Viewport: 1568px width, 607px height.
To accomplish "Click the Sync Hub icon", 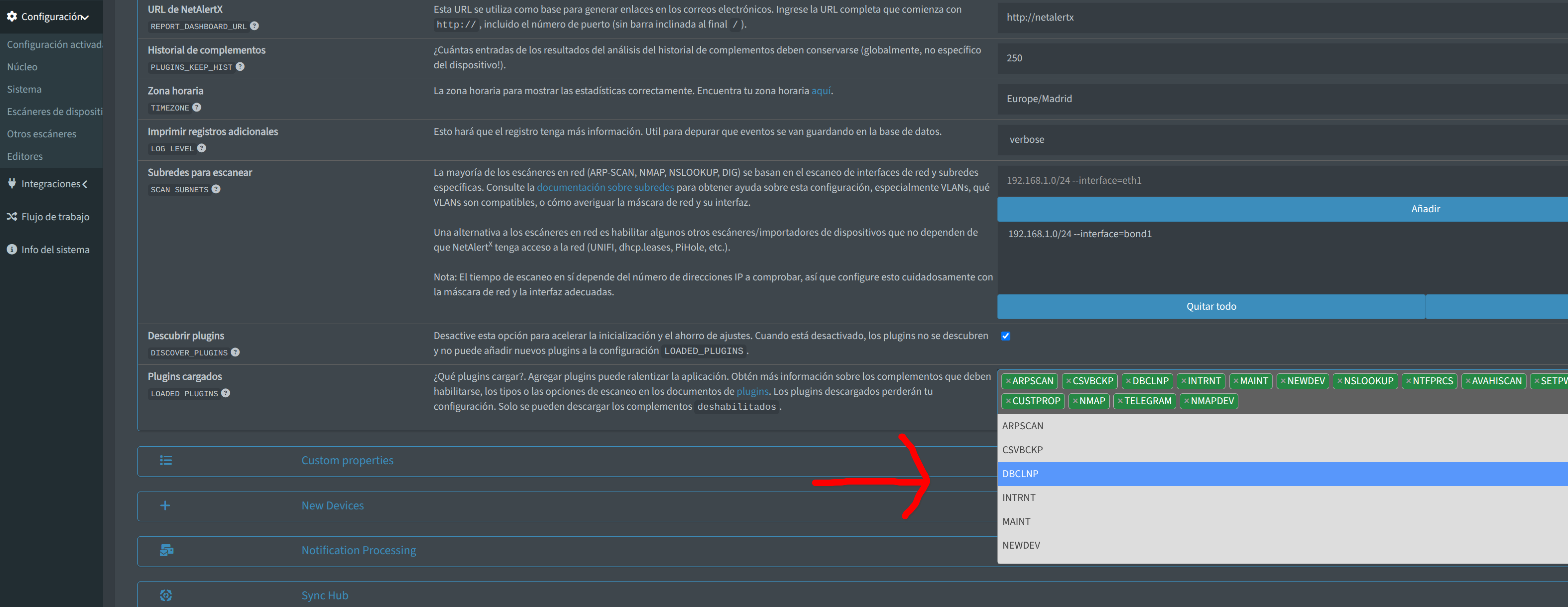I will [166, 595].
